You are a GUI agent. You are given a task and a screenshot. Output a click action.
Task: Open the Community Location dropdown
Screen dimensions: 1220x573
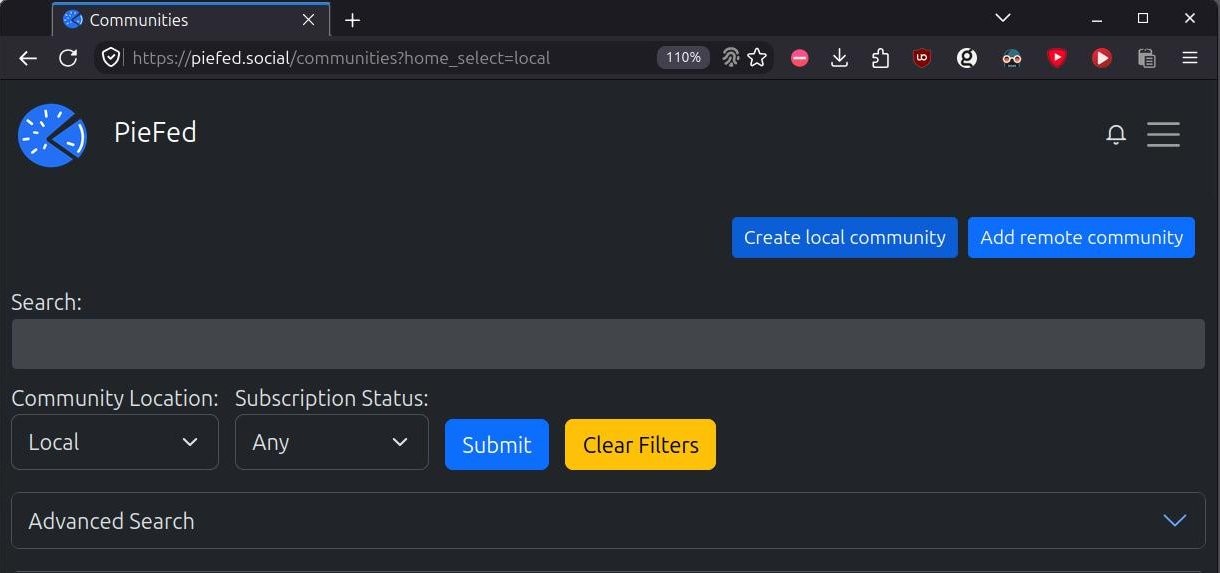point(115,442)
